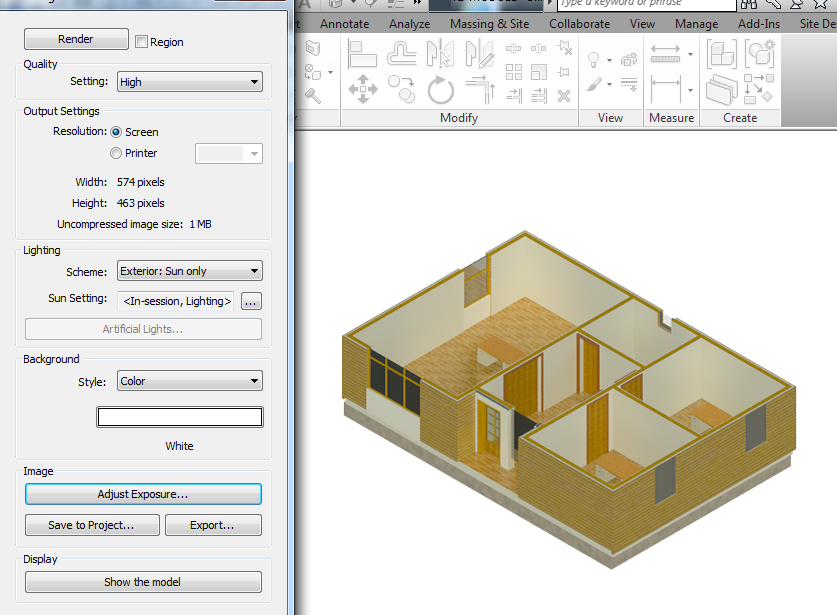This screenshot has height=615, width=837.
Task: Select the Align tool in Modify panel
Action: pyautogui.click(x=362, y=55)
